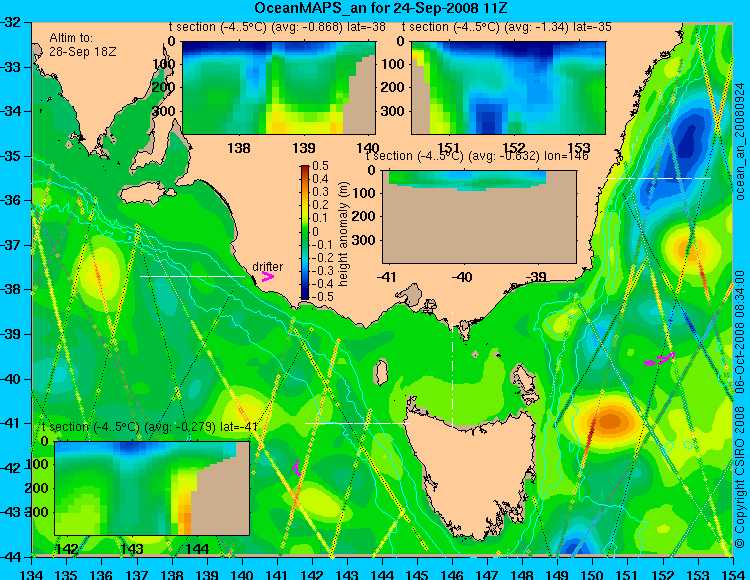This screenshot has width=750, height=580.
Task: Click the title 'OceanMAPS_an for 24-Sep-2008 11Z'
Action: pos(381,8)
